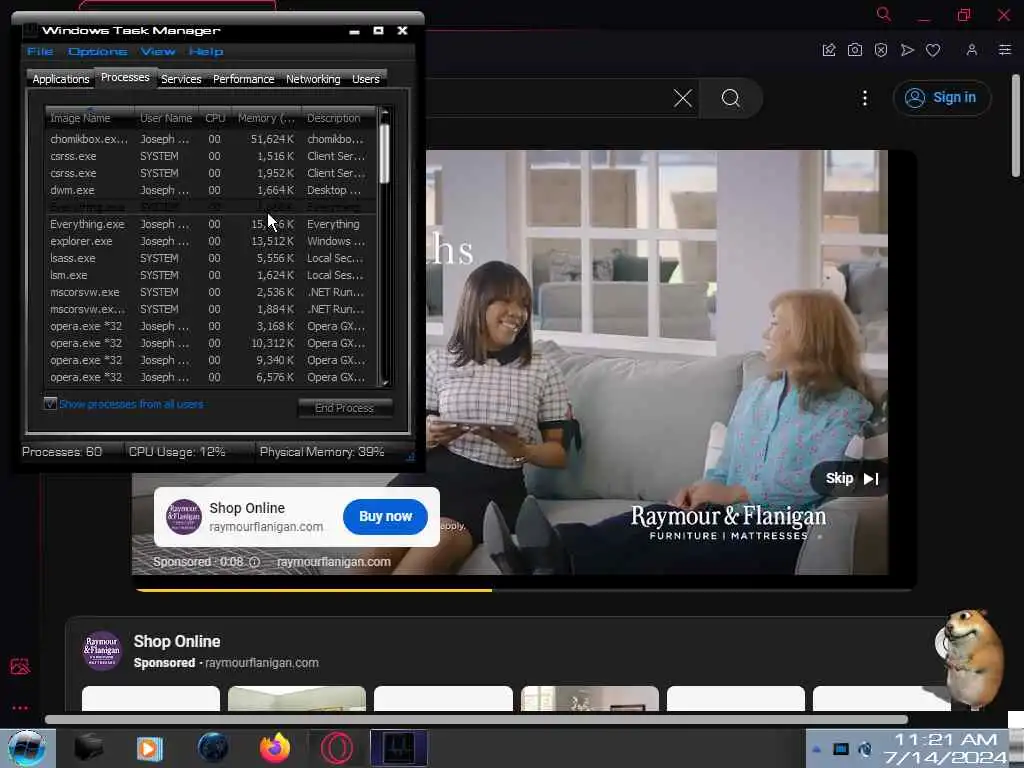This screenshot has width=1024, height=768.
Task: Click the Raymour & Flanigan avatar below video
Action: tap(103, 651)
